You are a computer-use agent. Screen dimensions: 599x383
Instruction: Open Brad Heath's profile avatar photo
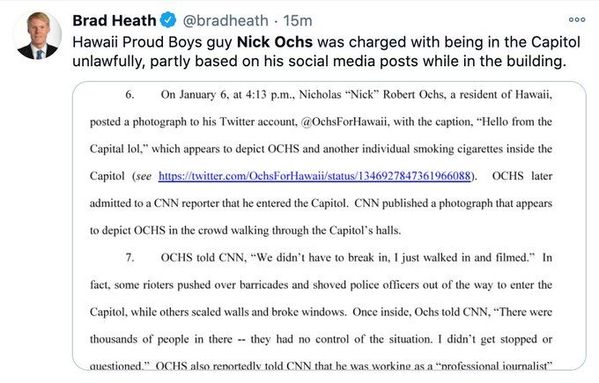click(x=37, y=35)
